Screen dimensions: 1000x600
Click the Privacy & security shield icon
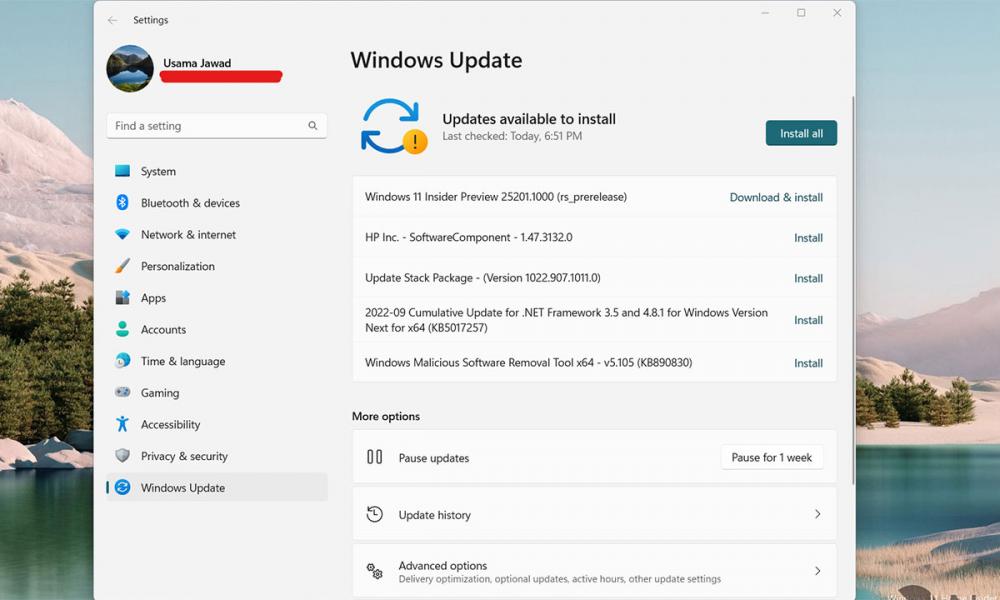point(122,456)
